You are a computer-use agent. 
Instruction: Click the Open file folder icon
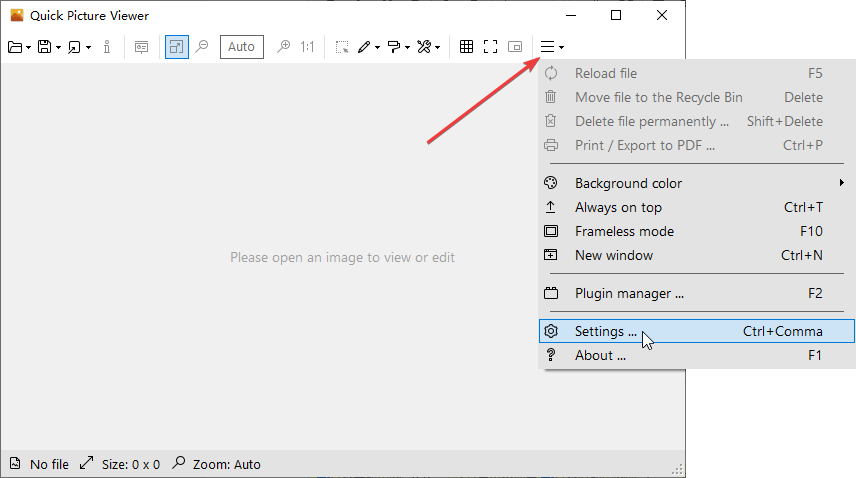15,47
